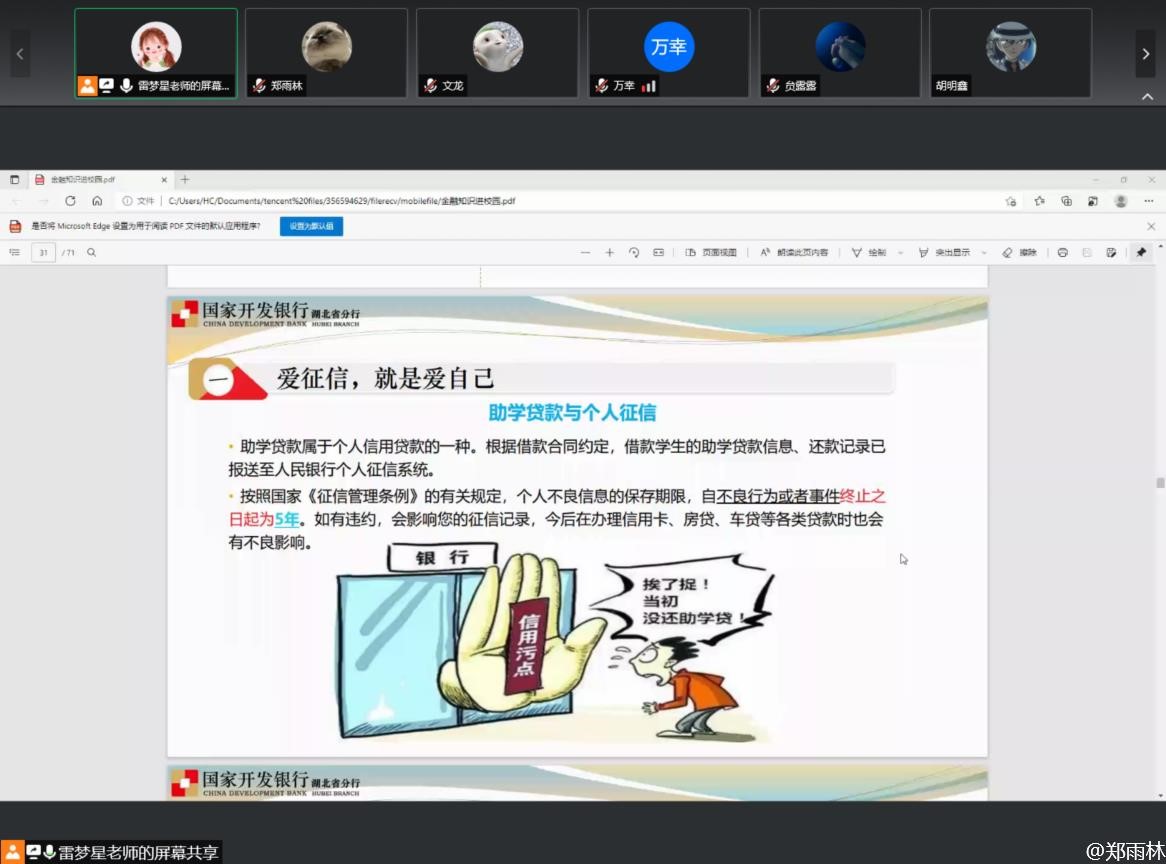Open the Page view (页面视图) menu
The image size is (1166, 864).
pyautogui.click(x=712, y=253)
